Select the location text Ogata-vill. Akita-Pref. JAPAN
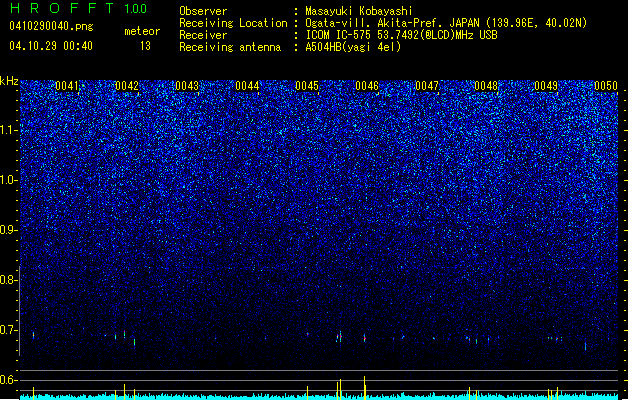This screenshot has height=400, width=629. [x=392, y=23]
